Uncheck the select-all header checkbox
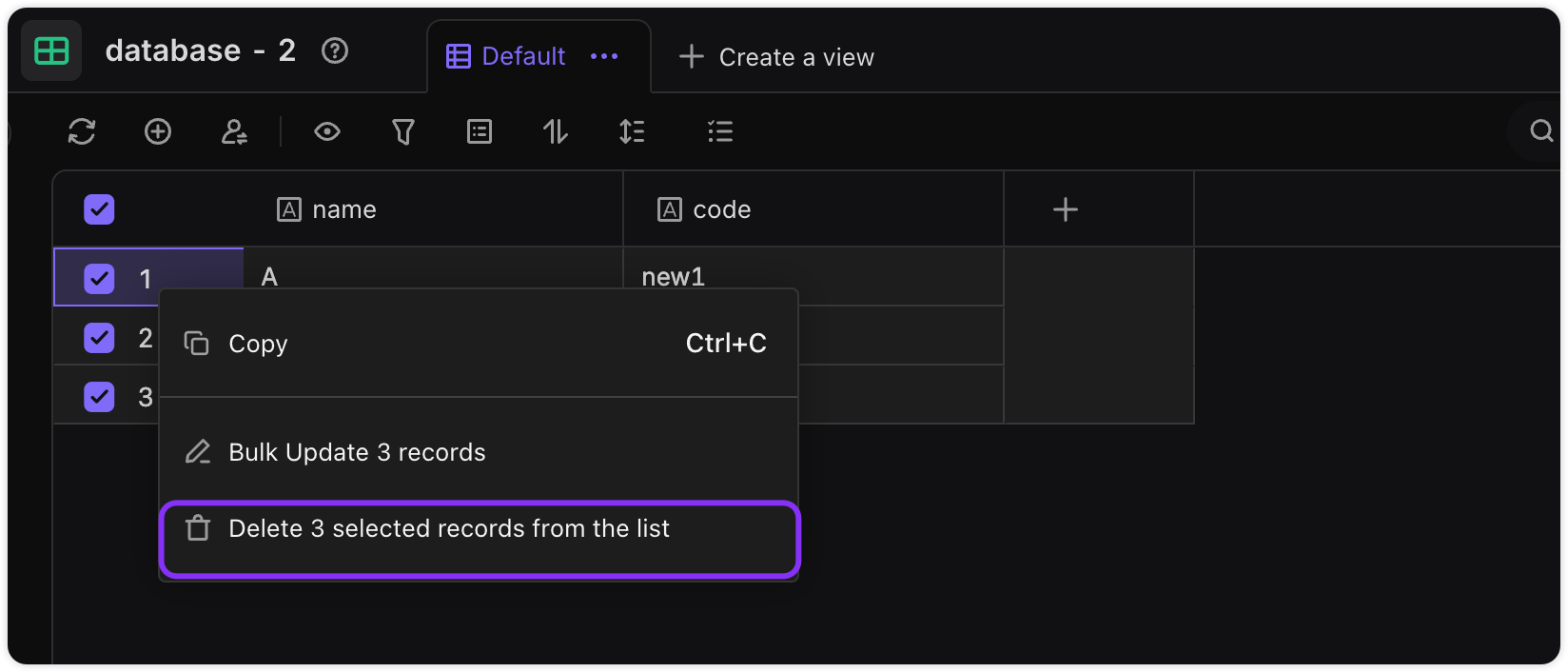 coord(99,209)
